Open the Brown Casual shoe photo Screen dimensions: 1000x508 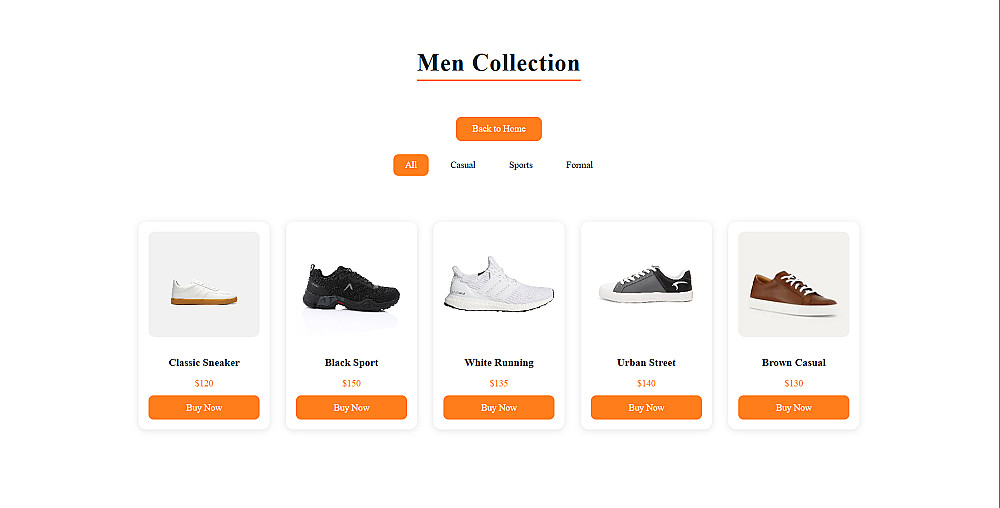click(x=793, y=285)
